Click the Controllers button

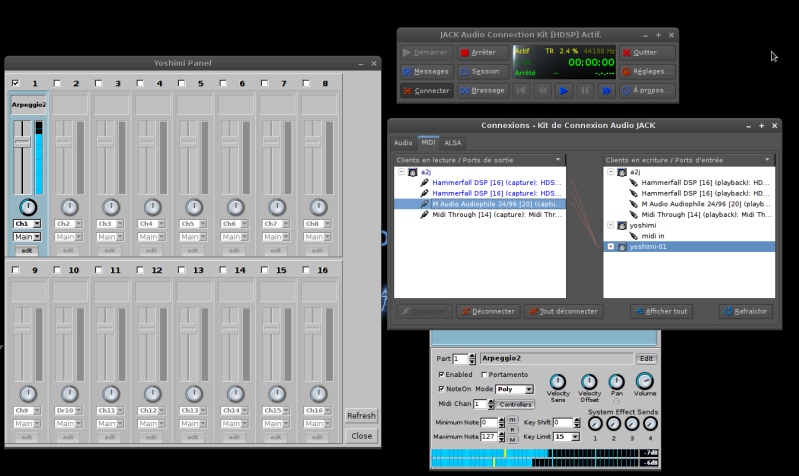(x=515, y=405)
